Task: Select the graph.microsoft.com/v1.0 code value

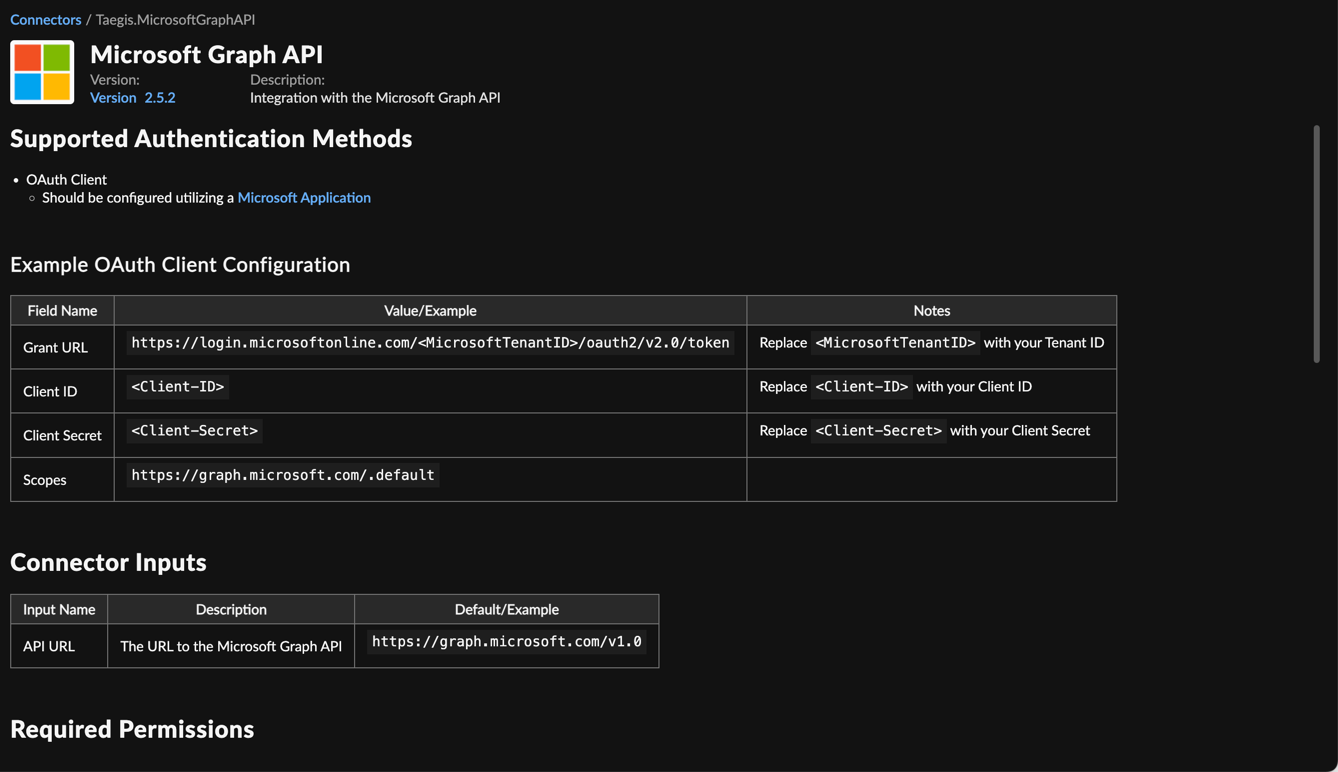Action: [x=507, y=641]
